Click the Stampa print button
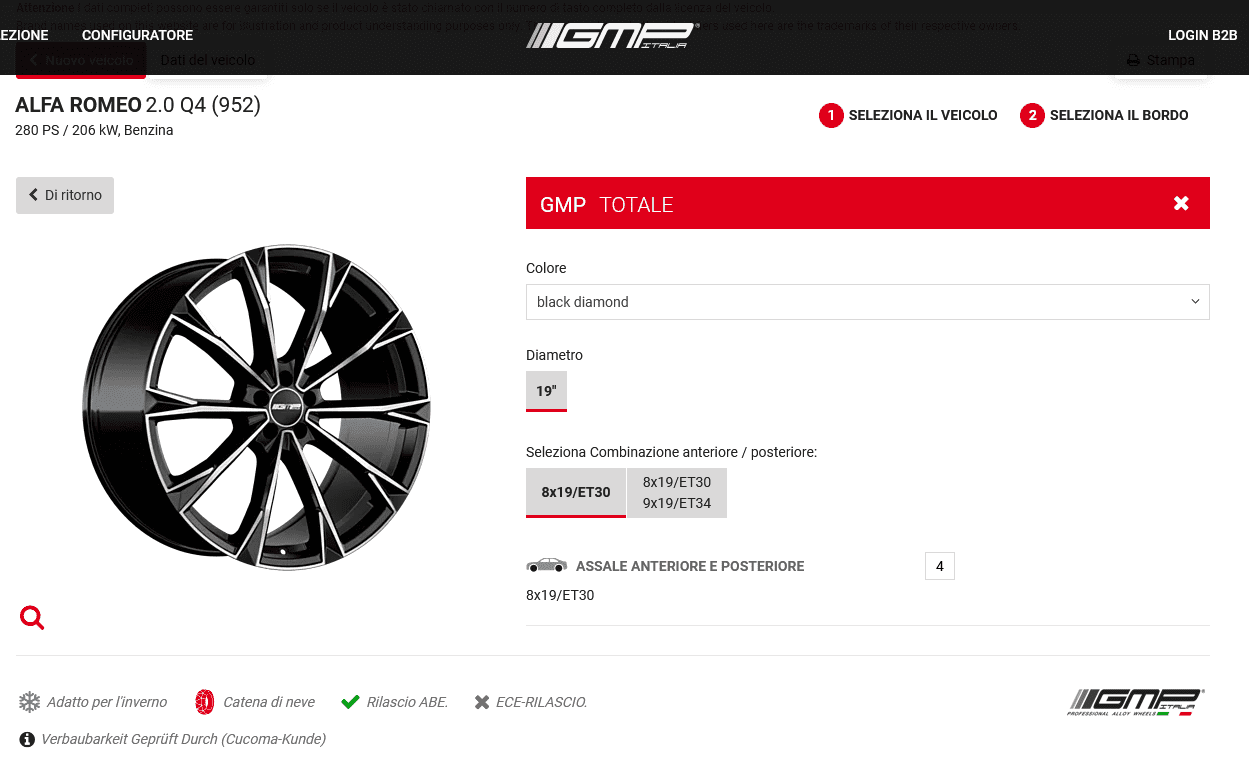The width and height of the screenshot is (1249, 771). (x=1160, y=60)
